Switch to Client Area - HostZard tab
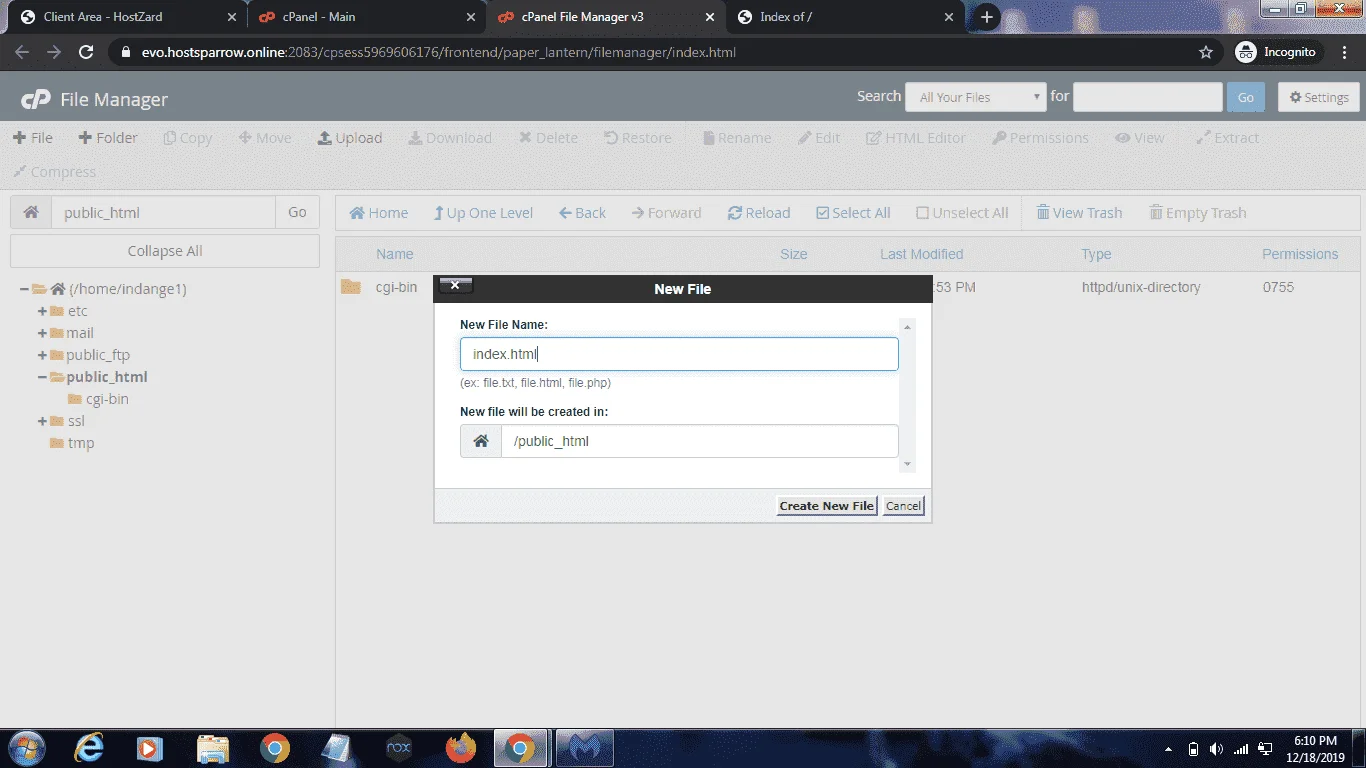 (122, 17)
